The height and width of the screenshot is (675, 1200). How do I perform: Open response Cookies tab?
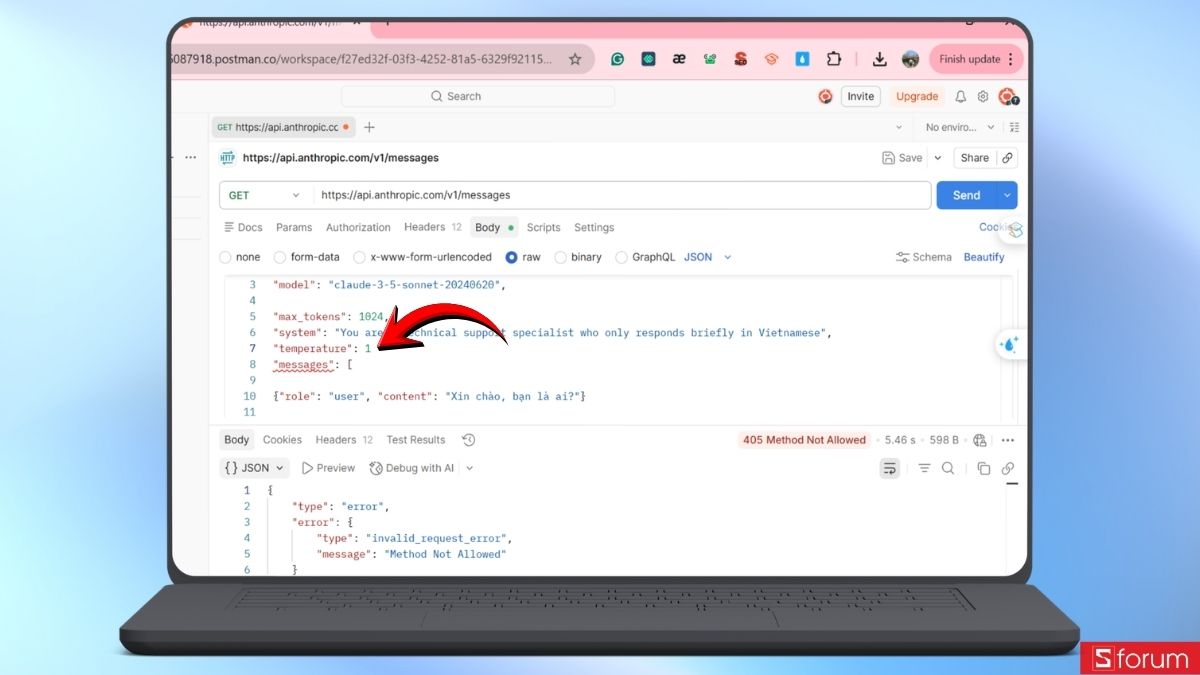(x=282, y=440)
